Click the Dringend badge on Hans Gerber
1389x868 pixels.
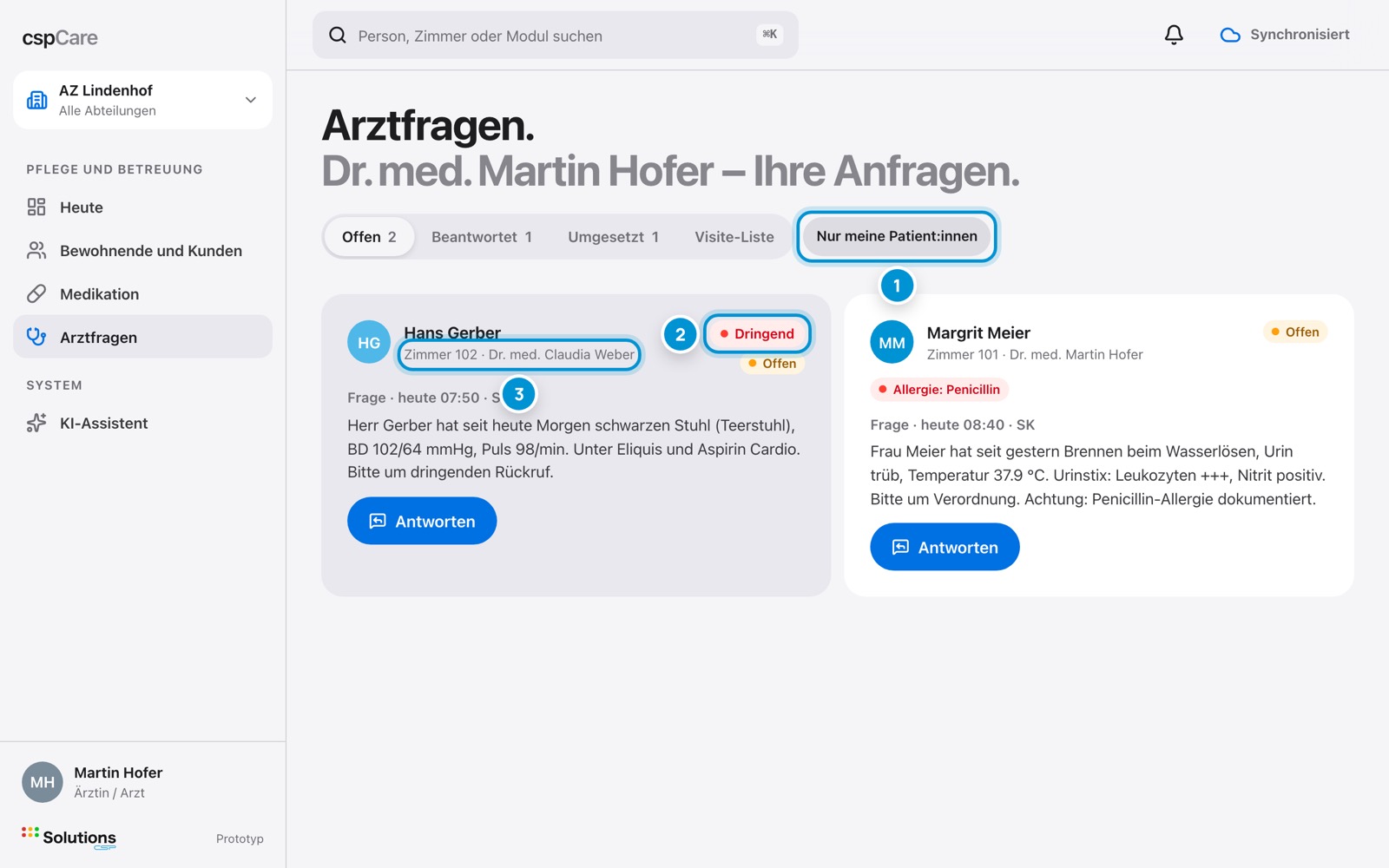[x=757, y=333]
